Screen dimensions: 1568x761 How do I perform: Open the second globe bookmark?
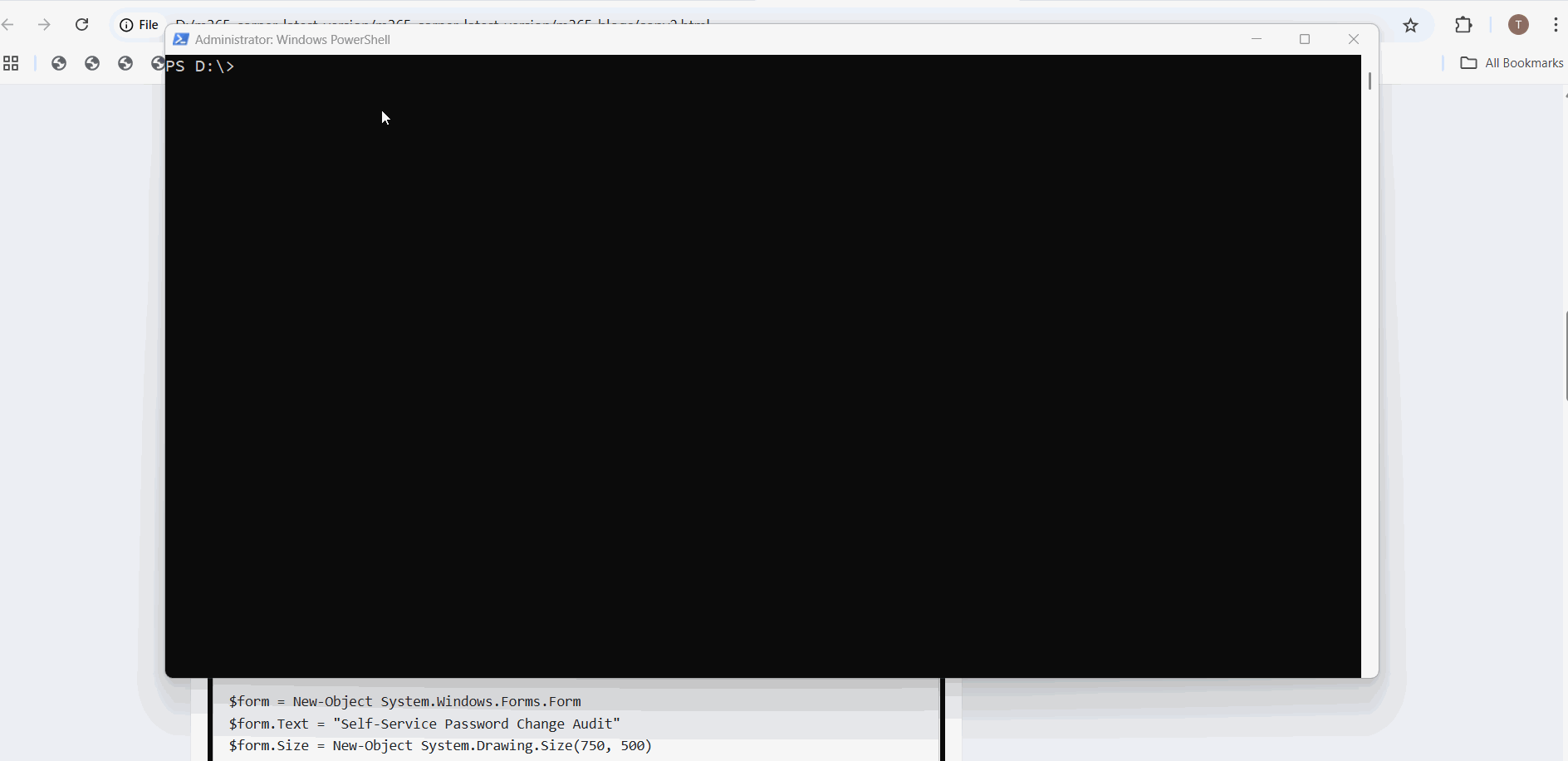[92, 63]
